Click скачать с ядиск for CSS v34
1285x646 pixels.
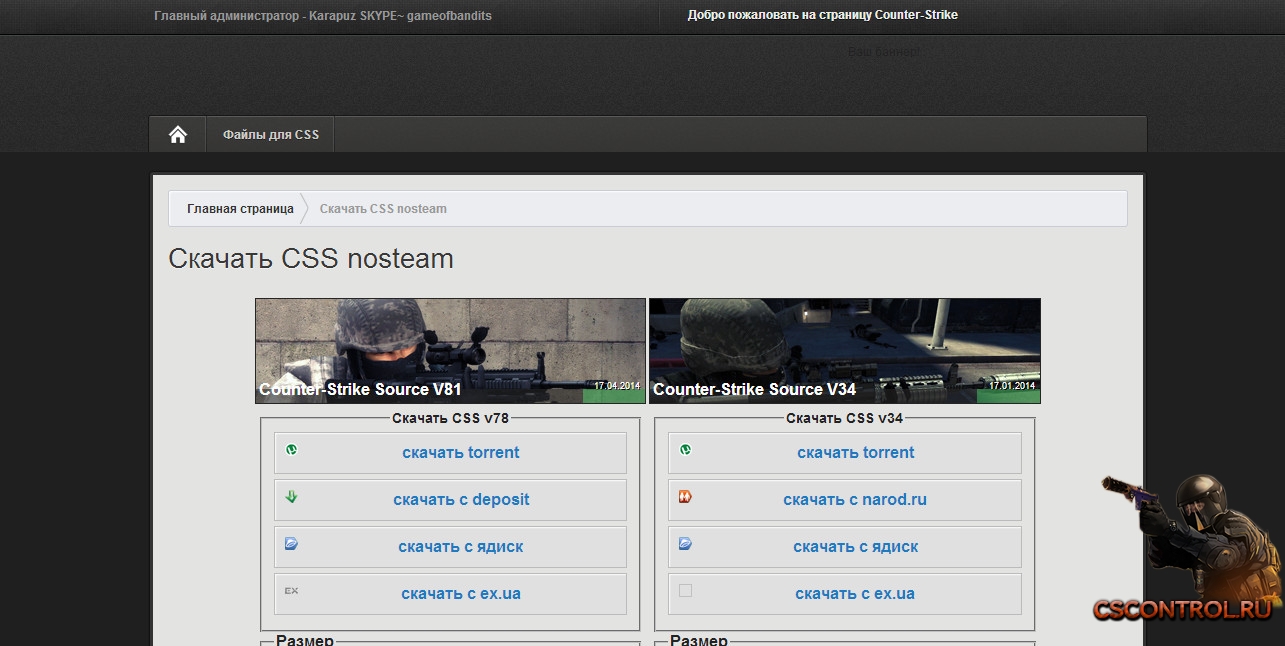point(856,547)
